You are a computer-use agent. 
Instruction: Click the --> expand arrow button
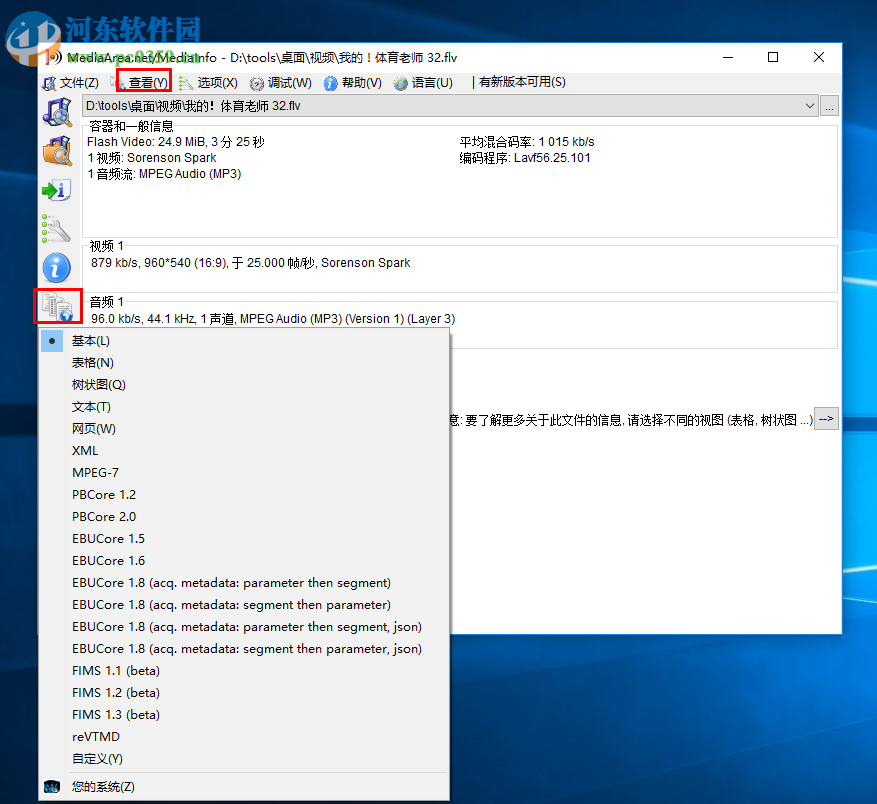click(x=827, y=419)
